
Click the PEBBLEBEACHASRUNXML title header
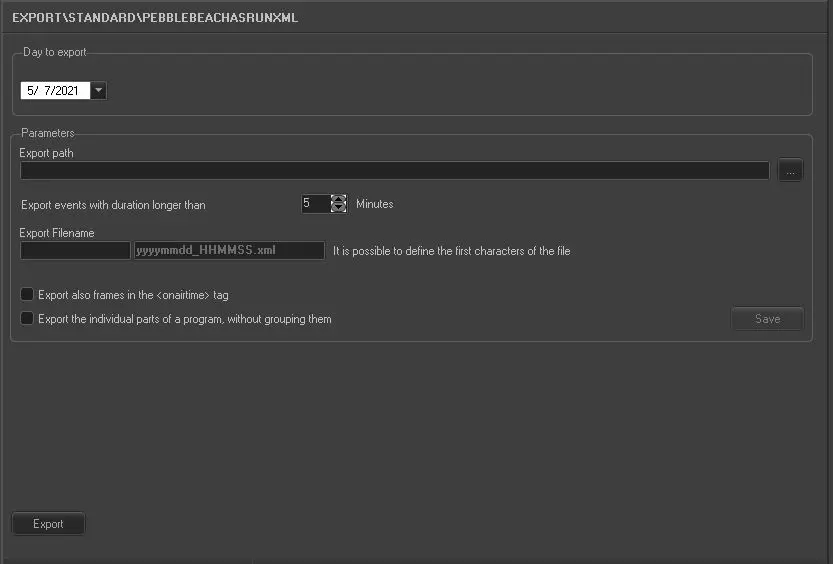click(155, 18)
